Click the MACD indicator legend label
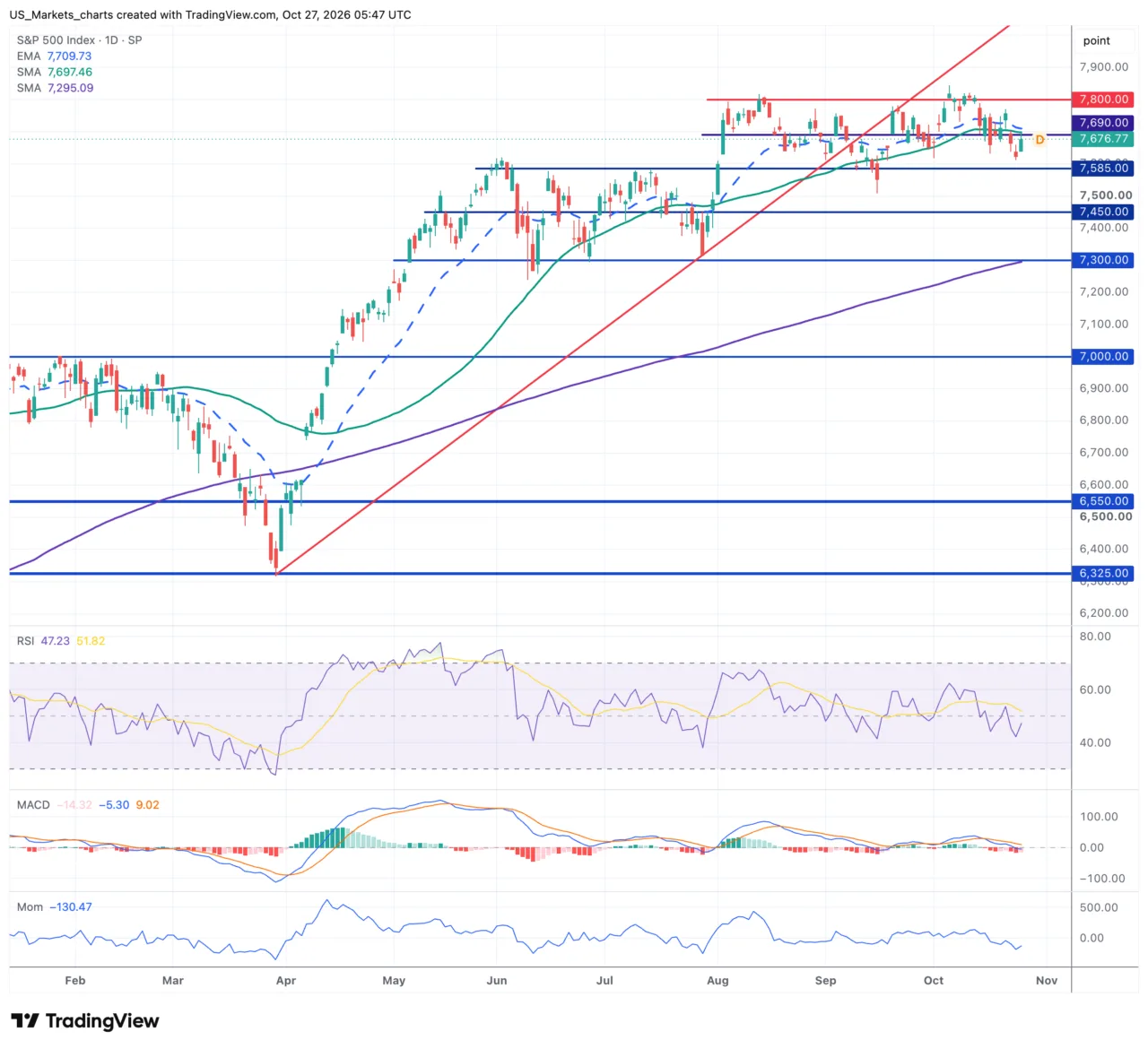The width and height of the screenshot is (1148, 1049). pyautogui.click(x=33, y=805)
